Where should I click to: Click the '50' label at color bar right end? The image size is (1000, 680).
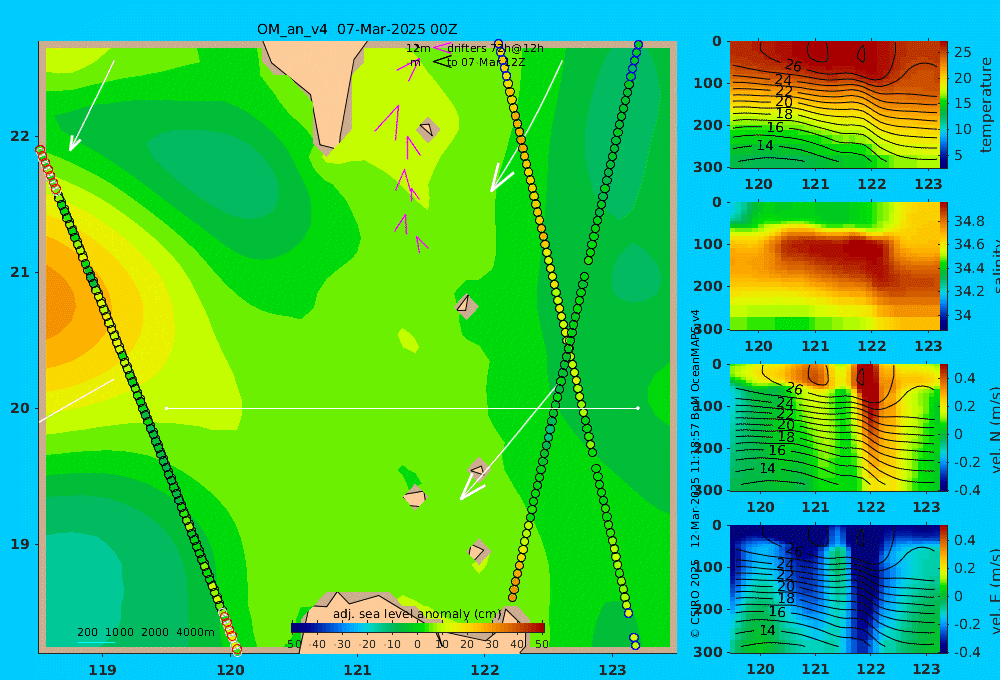point(541,644)
